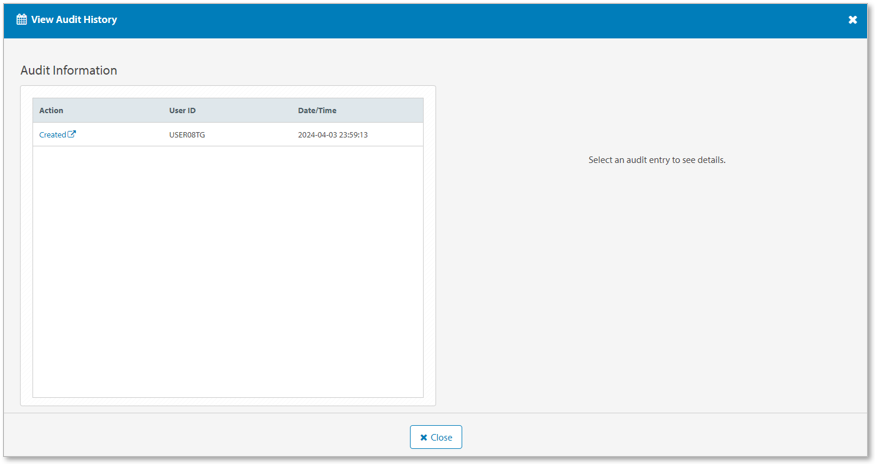Click the X icon inside the Close button
The width and height of the screenshot is (875, 464).
pyautogui.click(x=424, y=437)
